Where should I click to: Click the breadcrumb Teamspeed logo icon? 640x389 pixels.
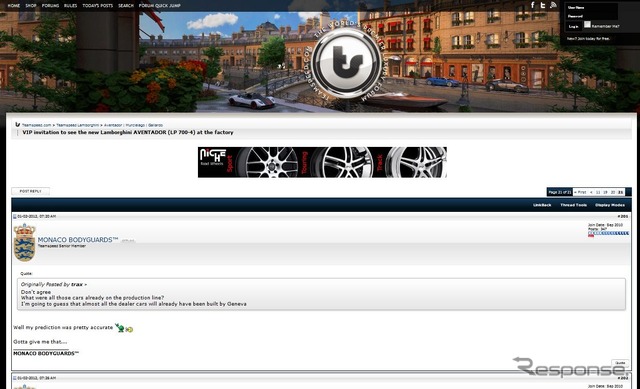pyautogui.click(x=17, y=124)
